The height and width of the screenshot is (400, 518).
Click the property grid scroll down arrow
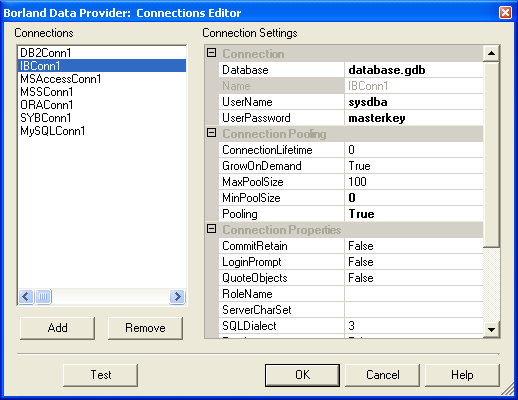(x=491, y=330)
